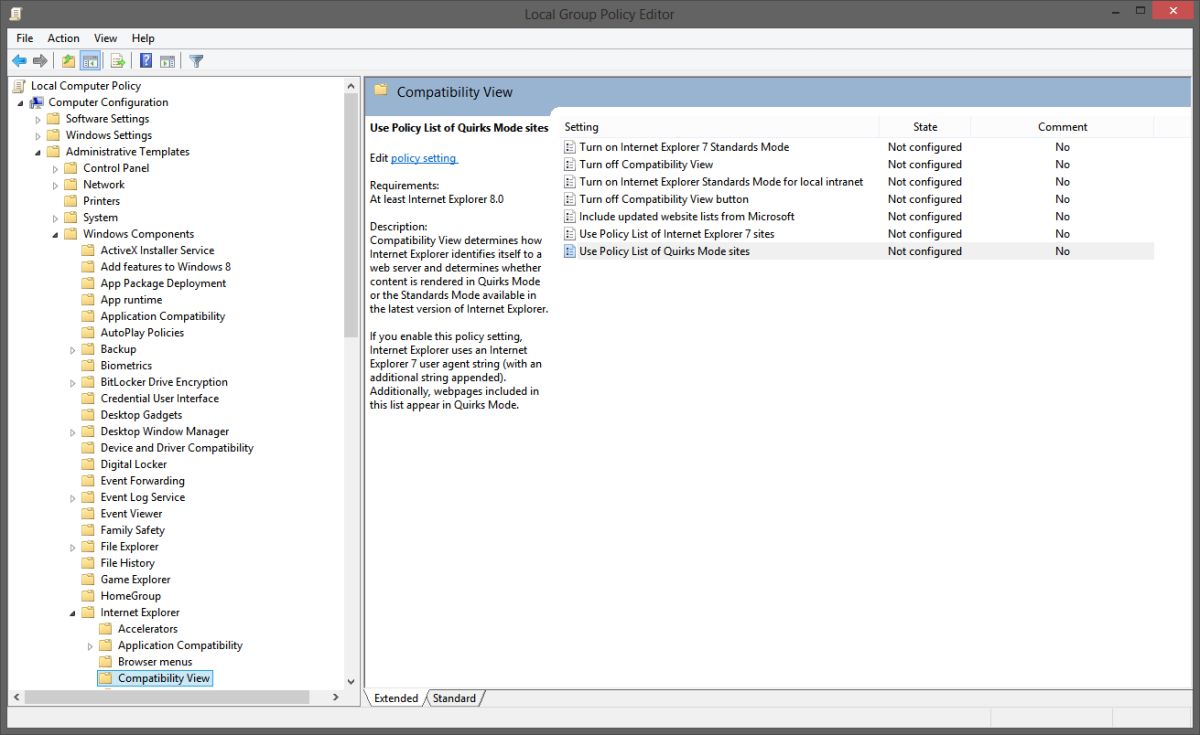Viewport: 1200px width, 735px height.
Task: Click policy icon beside Use Policy List of Quirks Mode sites
Action: 570,251
